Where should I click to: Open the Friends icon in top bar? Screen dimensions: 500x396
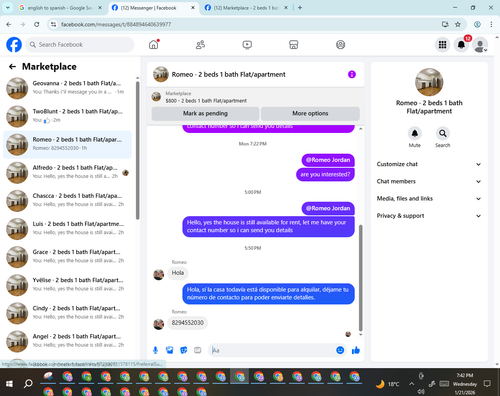coord(200,45)
